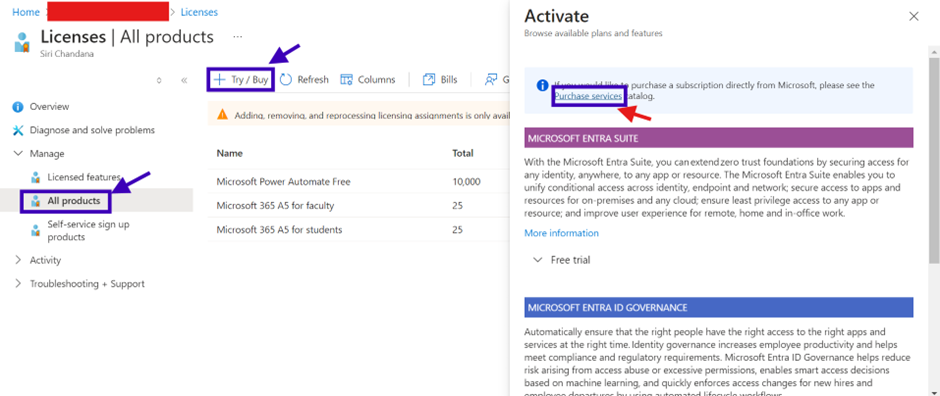Open Microsoft 365 A5 for students
The image size is (940, 396).
279,229
